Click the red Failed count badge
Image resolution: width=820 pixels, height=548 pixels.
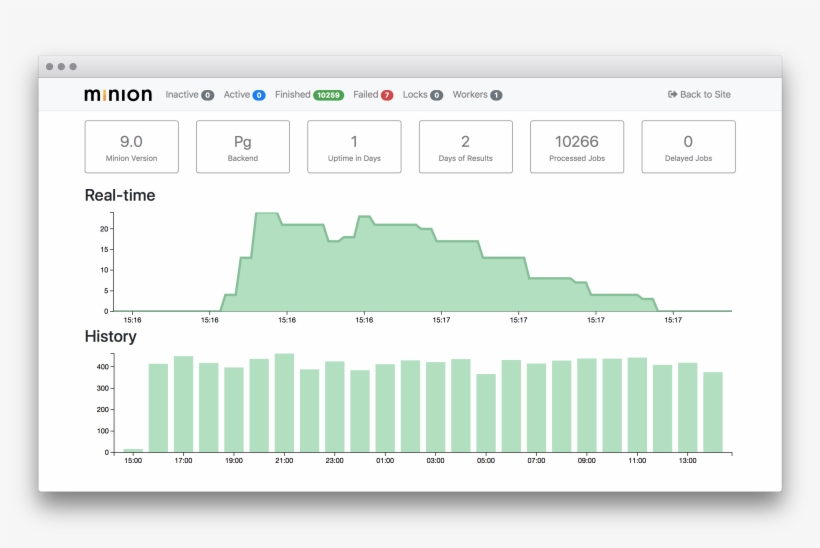(x=387, y=96)
